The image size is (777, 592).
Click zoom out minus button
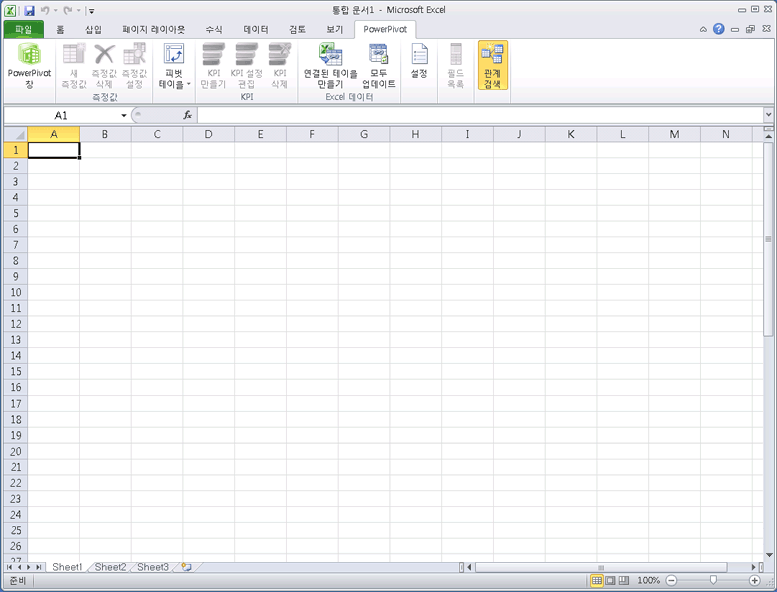tap(671, 580)
